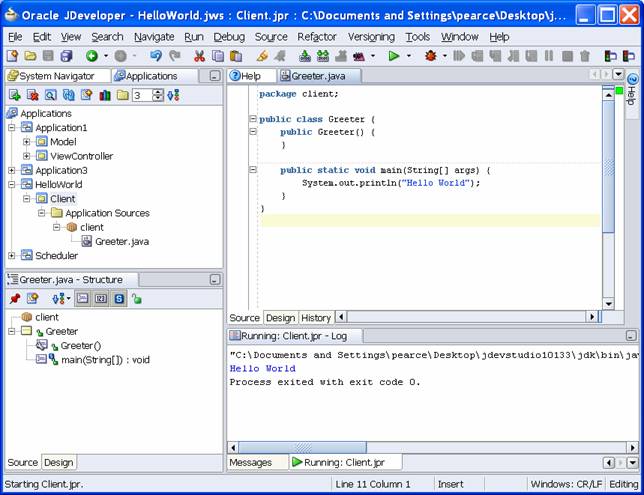Collapse the Application1 tree node
The height and width of the screenshot is (495, 644).
12,128
